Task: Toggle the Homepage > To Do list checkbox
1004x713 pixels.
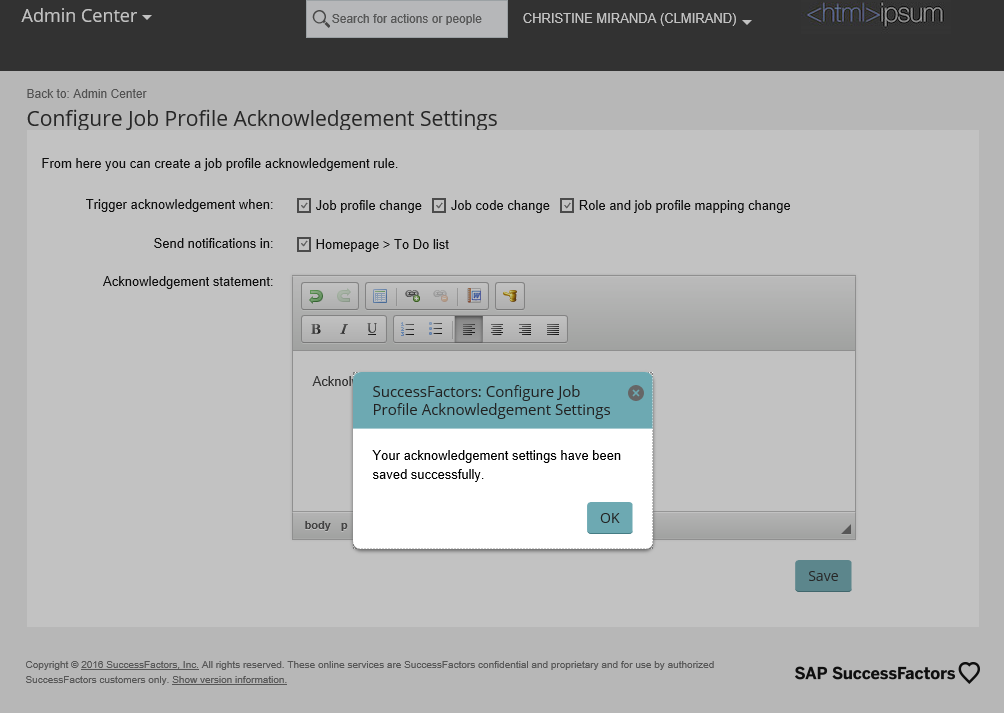Action: click(x=304, y=244)
